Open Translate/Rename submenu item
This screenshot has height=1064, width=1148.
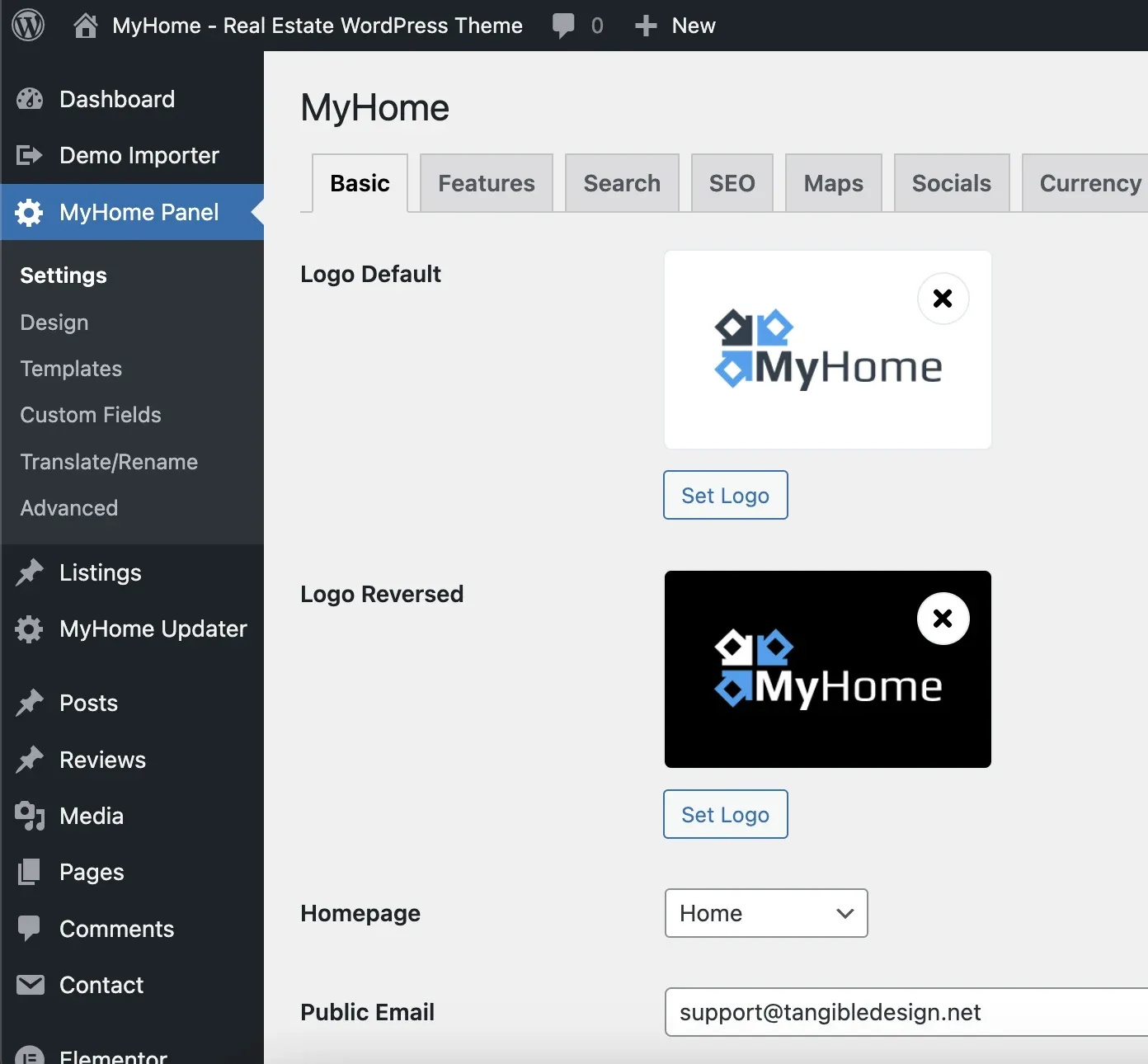coord(109,462)
